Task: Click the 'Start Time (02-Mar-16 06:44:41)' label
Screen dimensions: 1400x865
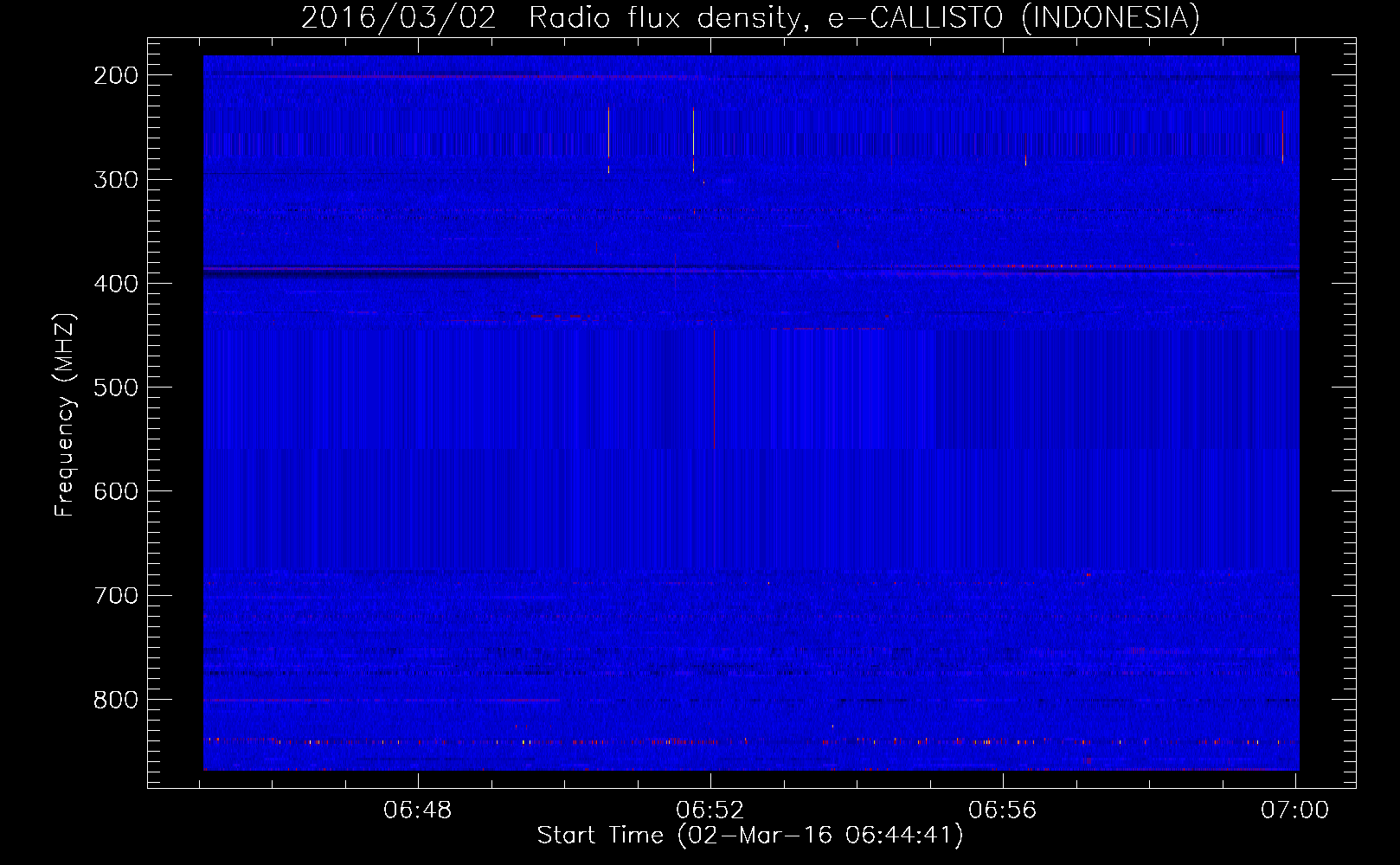Action: click(x=750, y=836)
